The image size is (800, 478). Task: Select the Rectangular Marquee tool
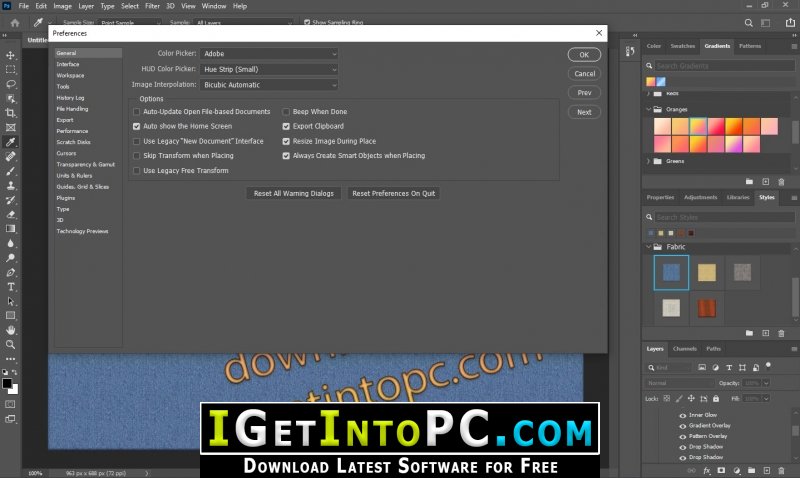tap(10, 69)
